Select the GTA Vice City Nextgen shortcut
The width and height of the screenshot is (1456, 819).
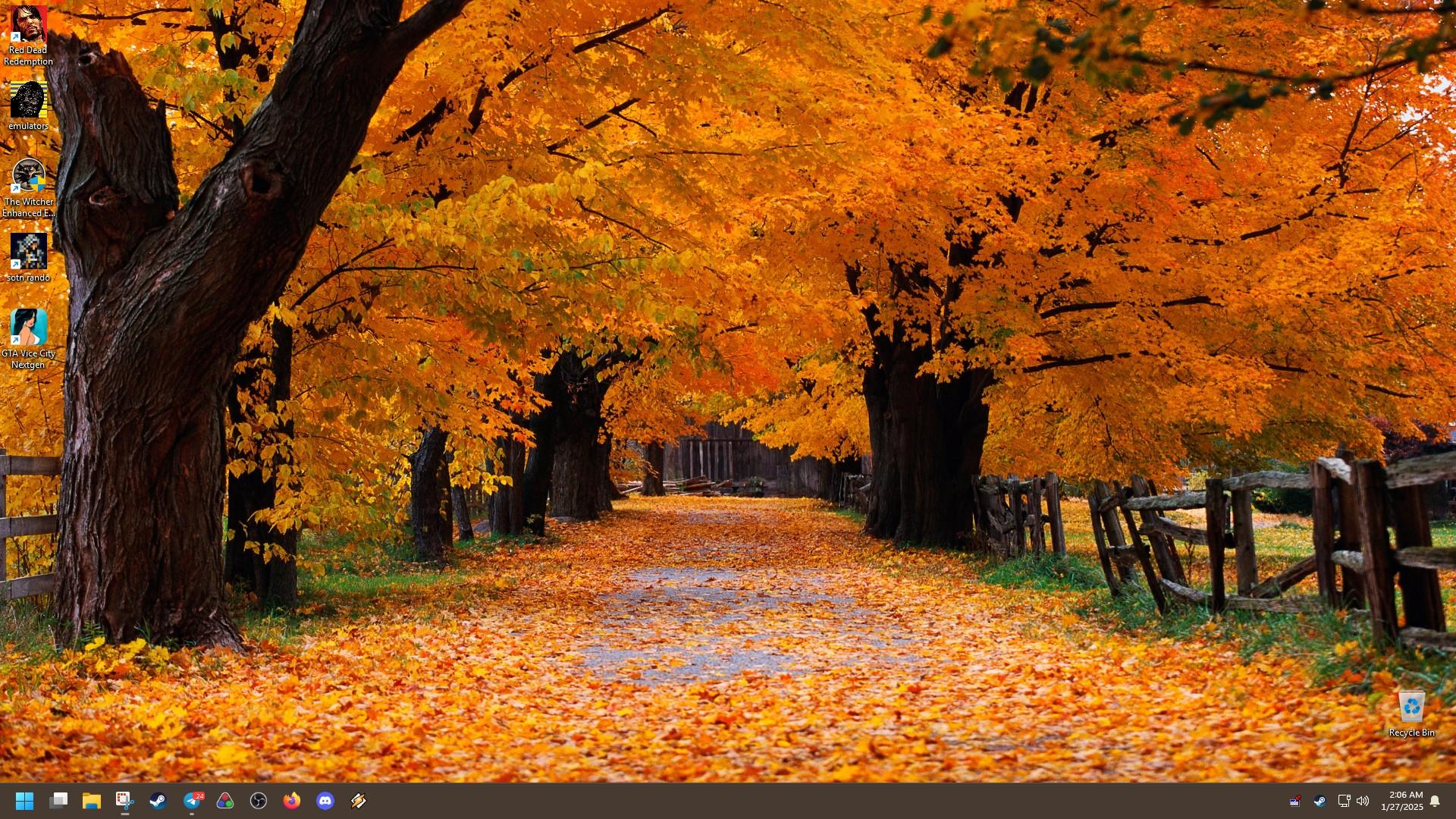click(x=28, y=338)
